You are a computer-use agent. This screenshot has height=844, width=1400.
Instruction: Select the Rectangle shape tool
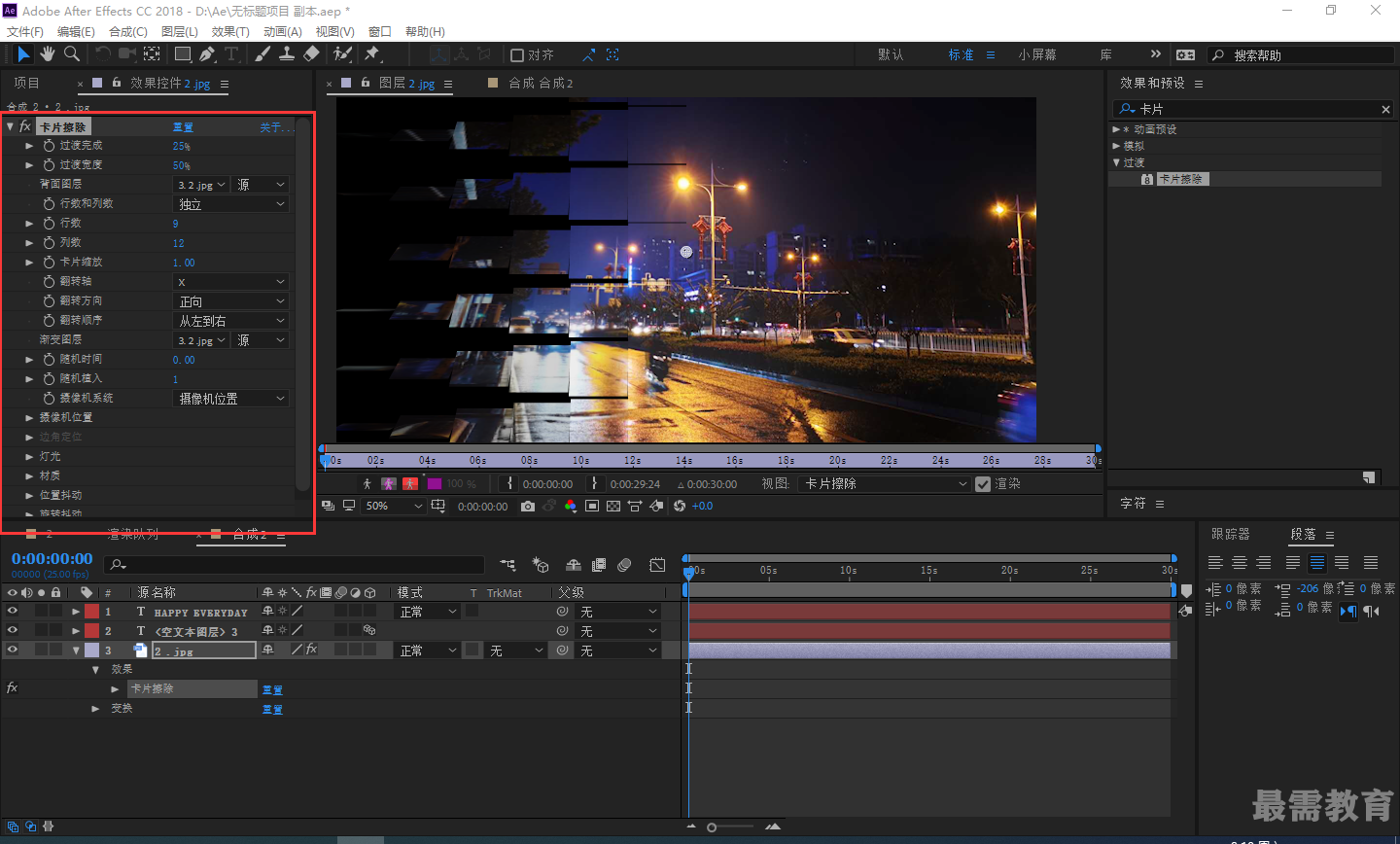click(182, 54)
